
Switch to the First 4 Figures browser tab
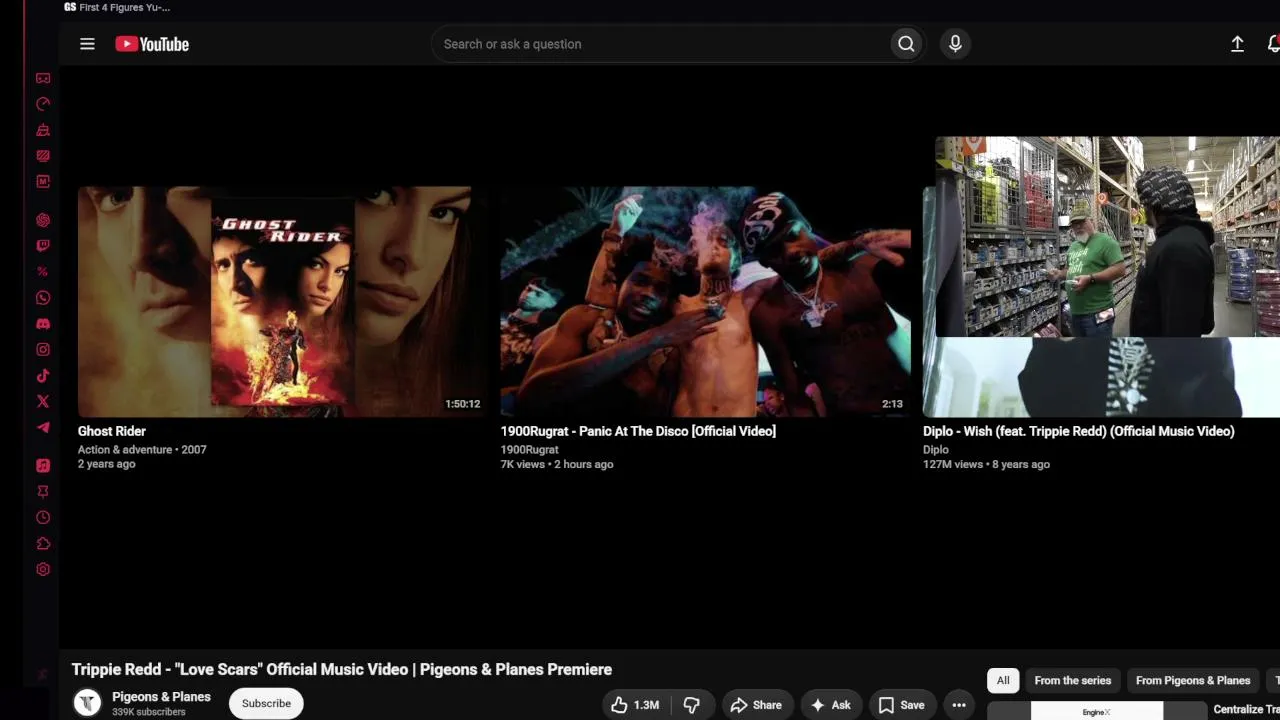[x=118, y=7]
